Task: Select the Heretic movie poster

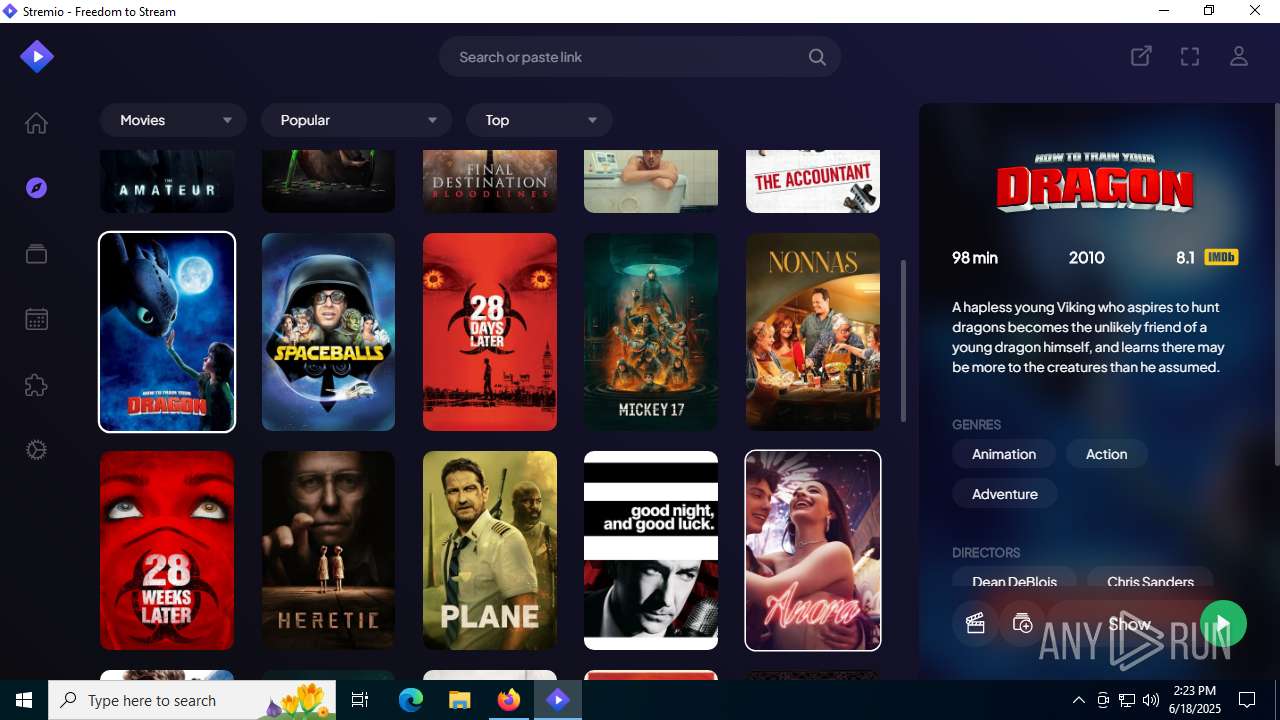Action: pos(328,550)
